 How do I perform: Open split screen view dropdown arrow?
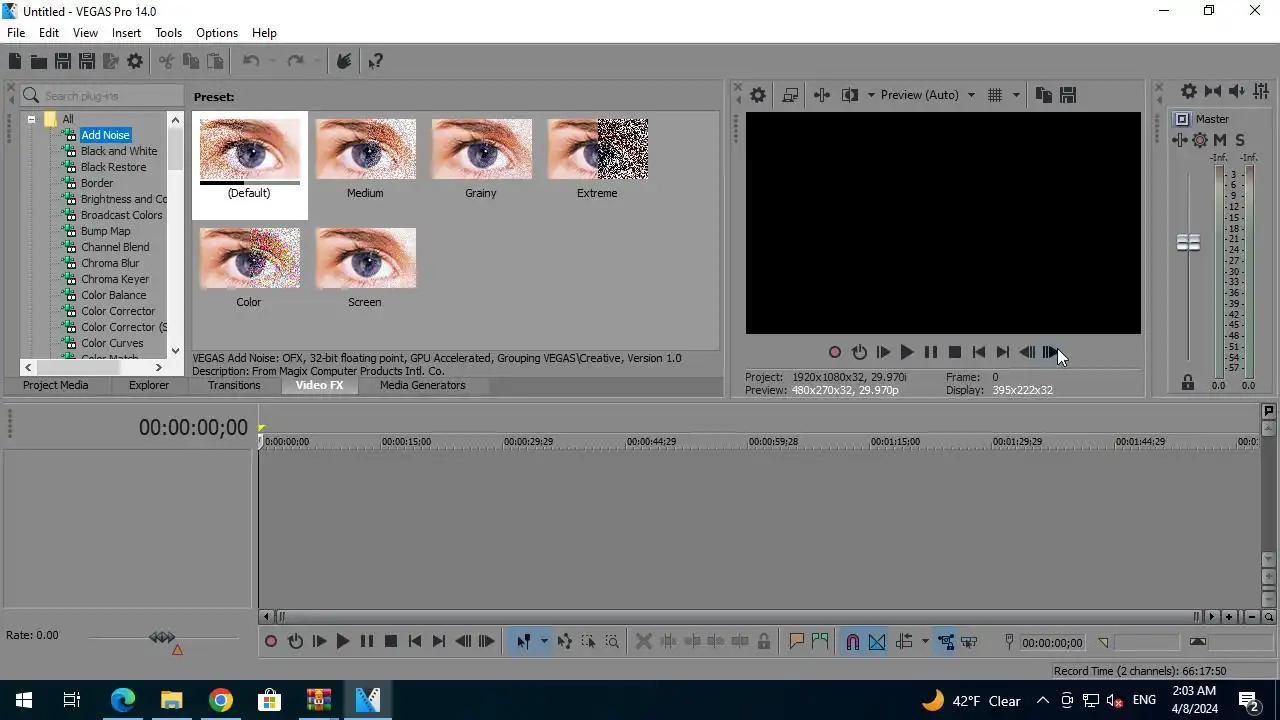click(x=871, y=95)
